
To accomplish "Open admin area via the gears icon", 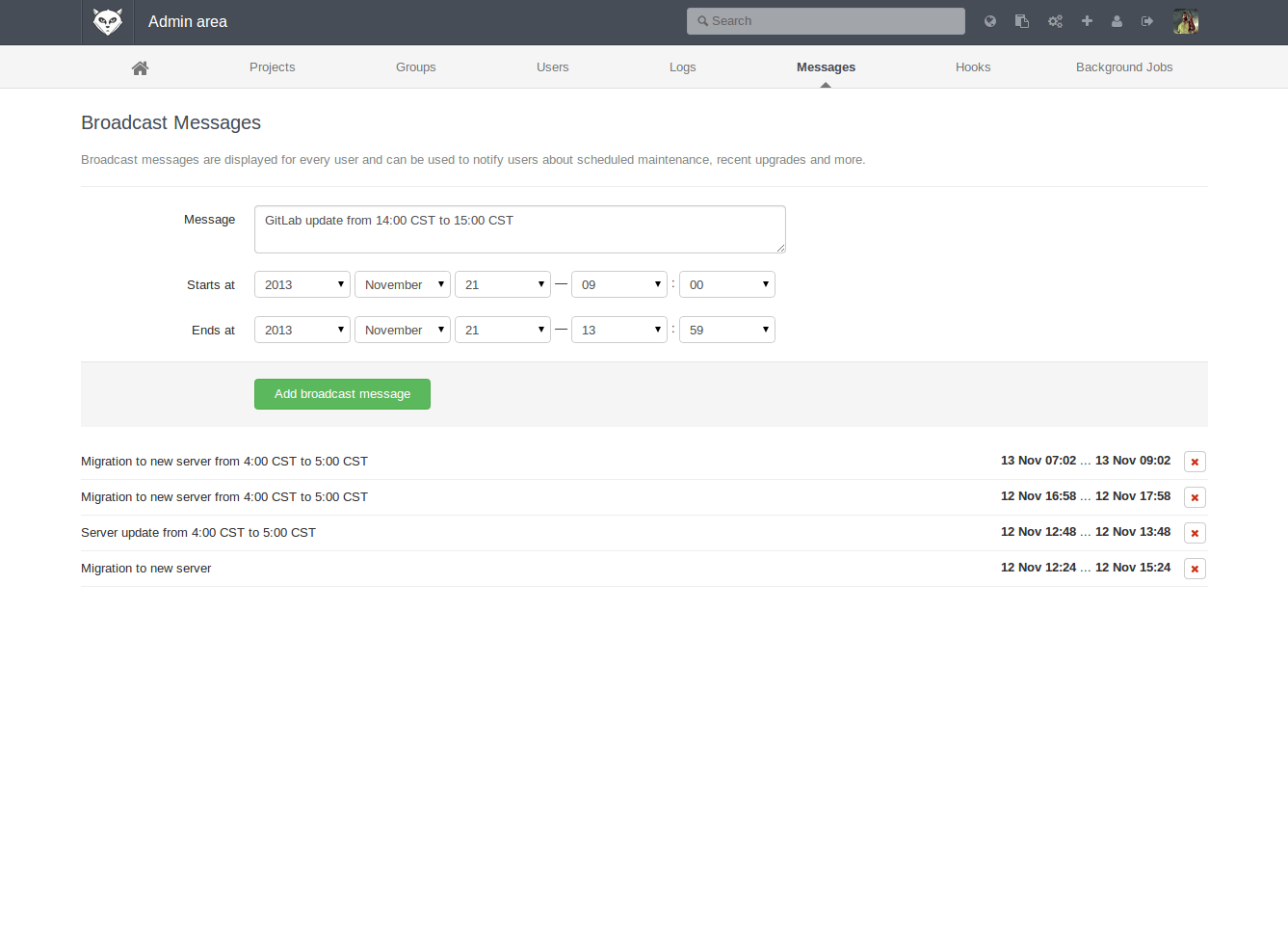I will (1055, 21).
